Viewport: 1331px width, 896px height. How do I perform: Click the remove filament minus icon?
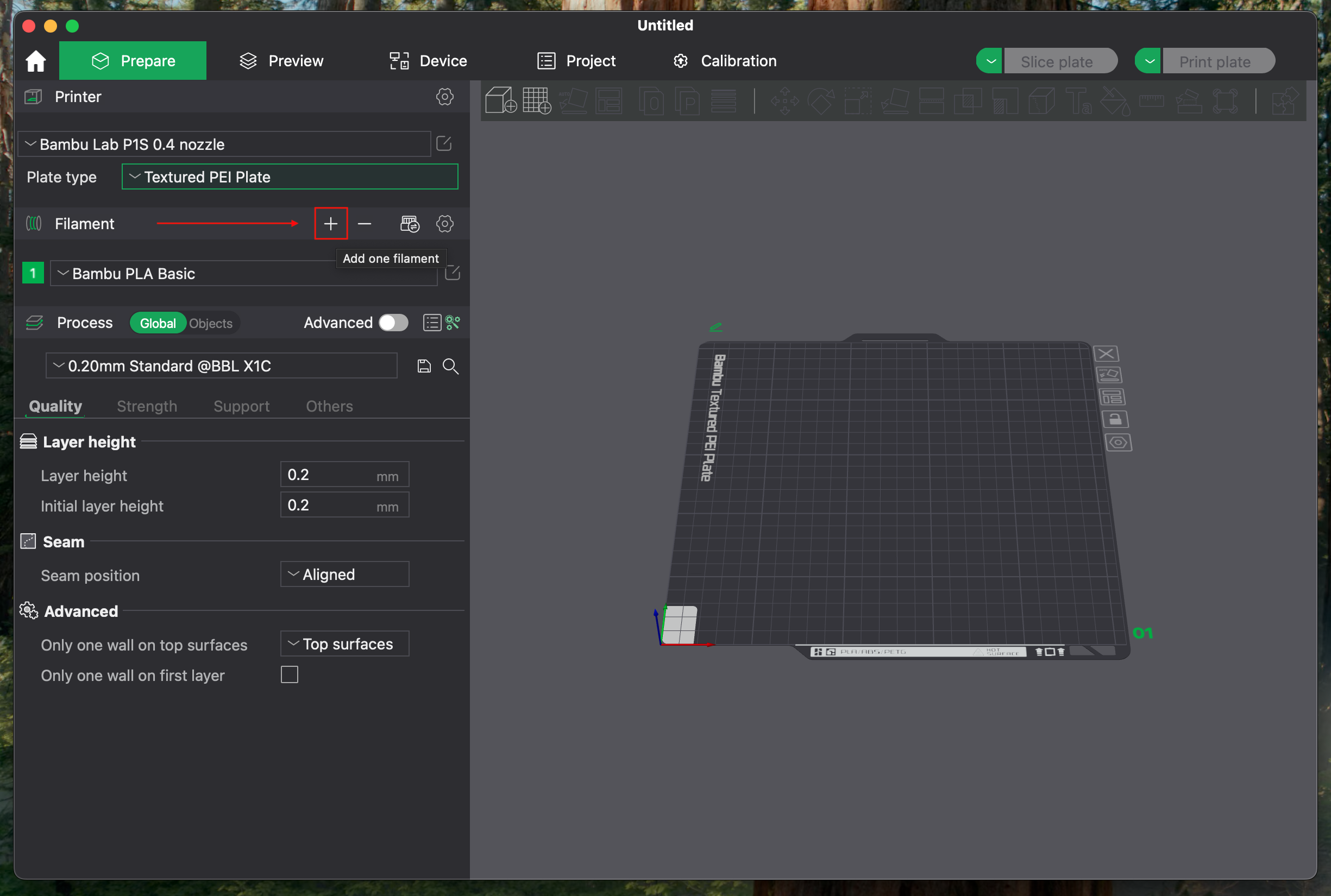pos(364,223)
